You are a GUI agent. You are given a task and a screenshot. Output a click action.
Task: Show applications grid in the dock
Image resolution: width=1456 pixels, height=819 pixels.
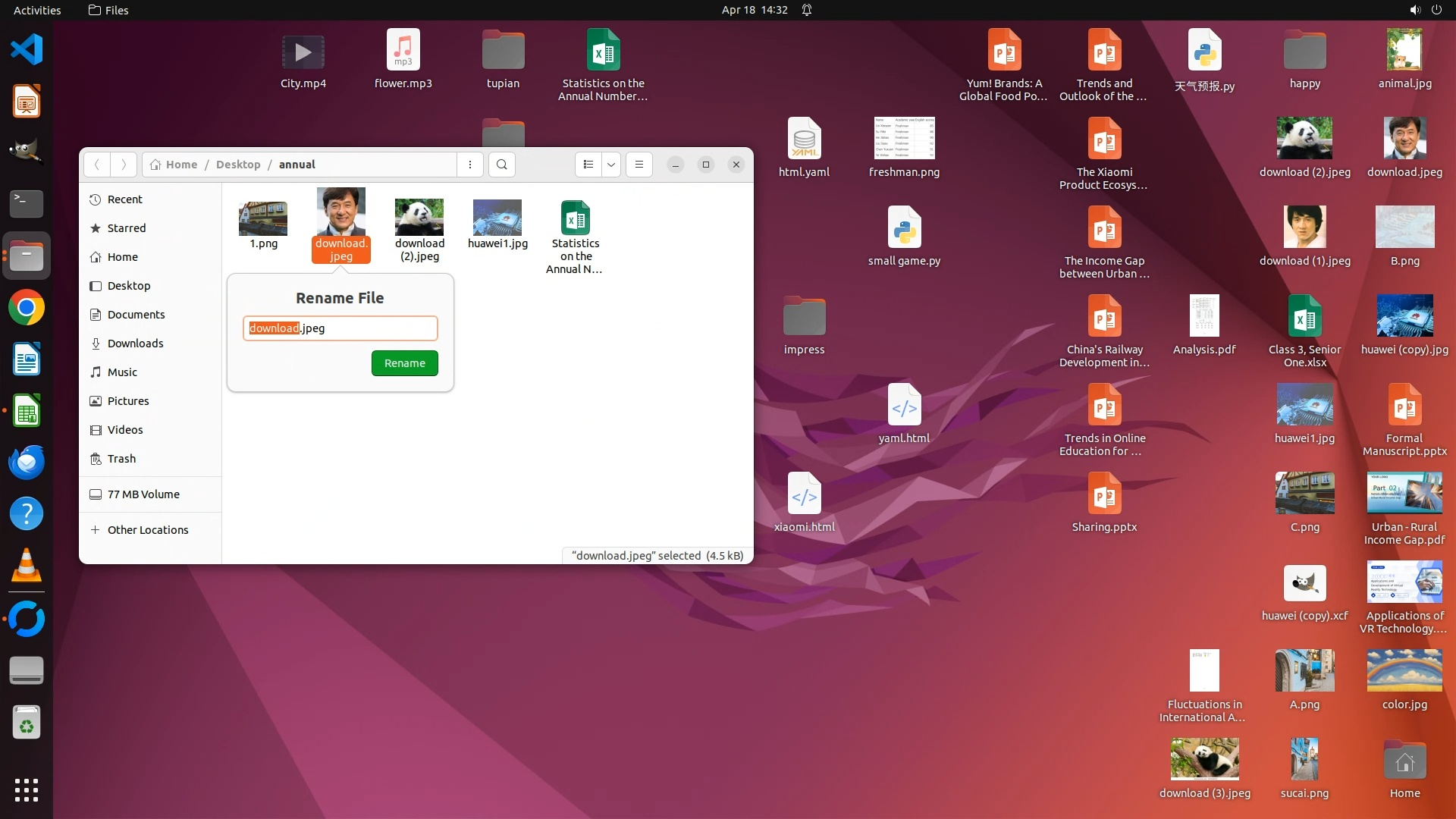(27, 790)
